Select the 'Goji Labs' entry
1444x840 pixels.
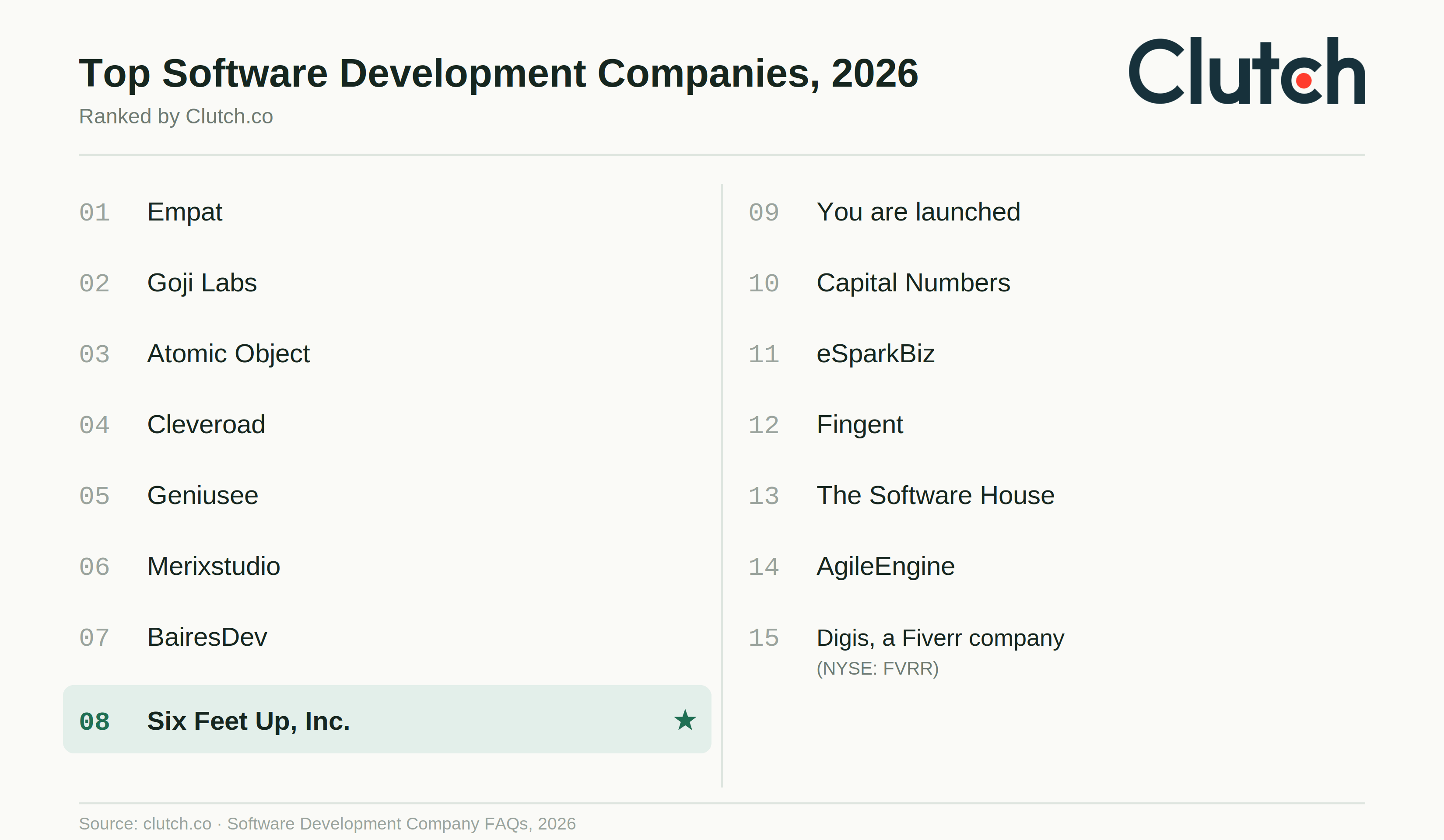202,283
